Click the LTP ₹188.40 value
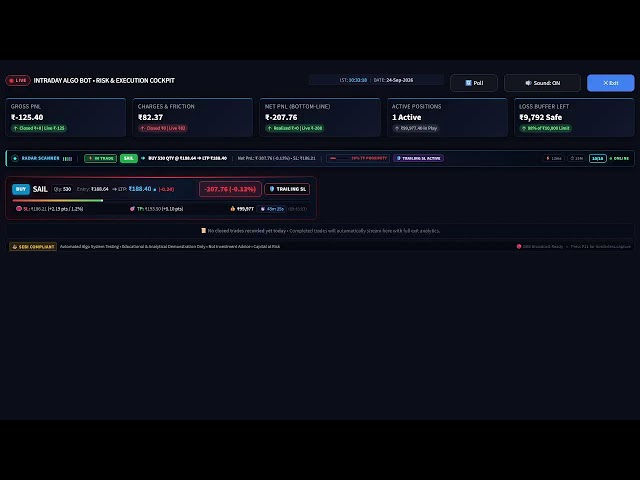Viewport: 640px width, 480px height. point(140,189)
